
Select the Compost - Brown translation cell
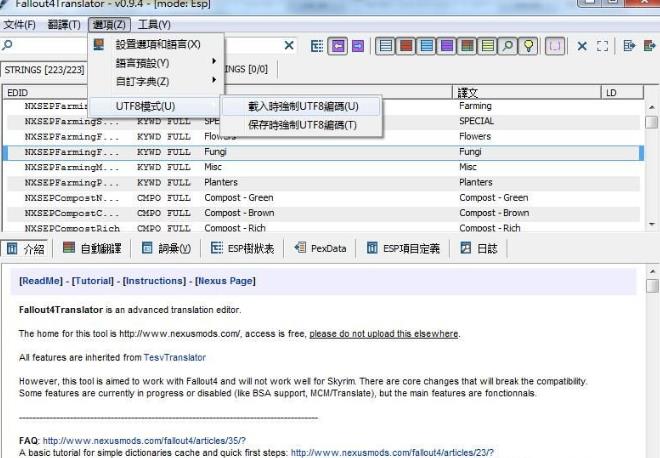[494, 213]
